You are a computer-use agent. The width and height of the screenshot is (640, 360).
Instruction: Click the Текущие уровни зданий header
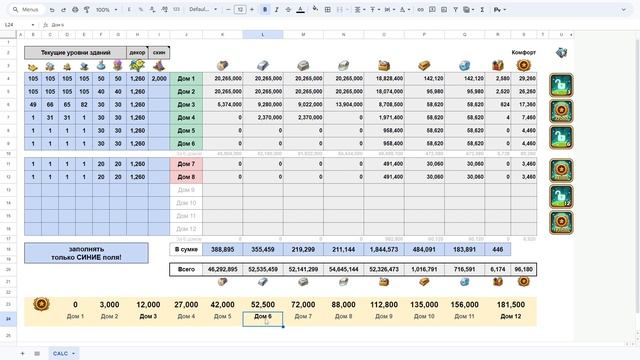75,53
